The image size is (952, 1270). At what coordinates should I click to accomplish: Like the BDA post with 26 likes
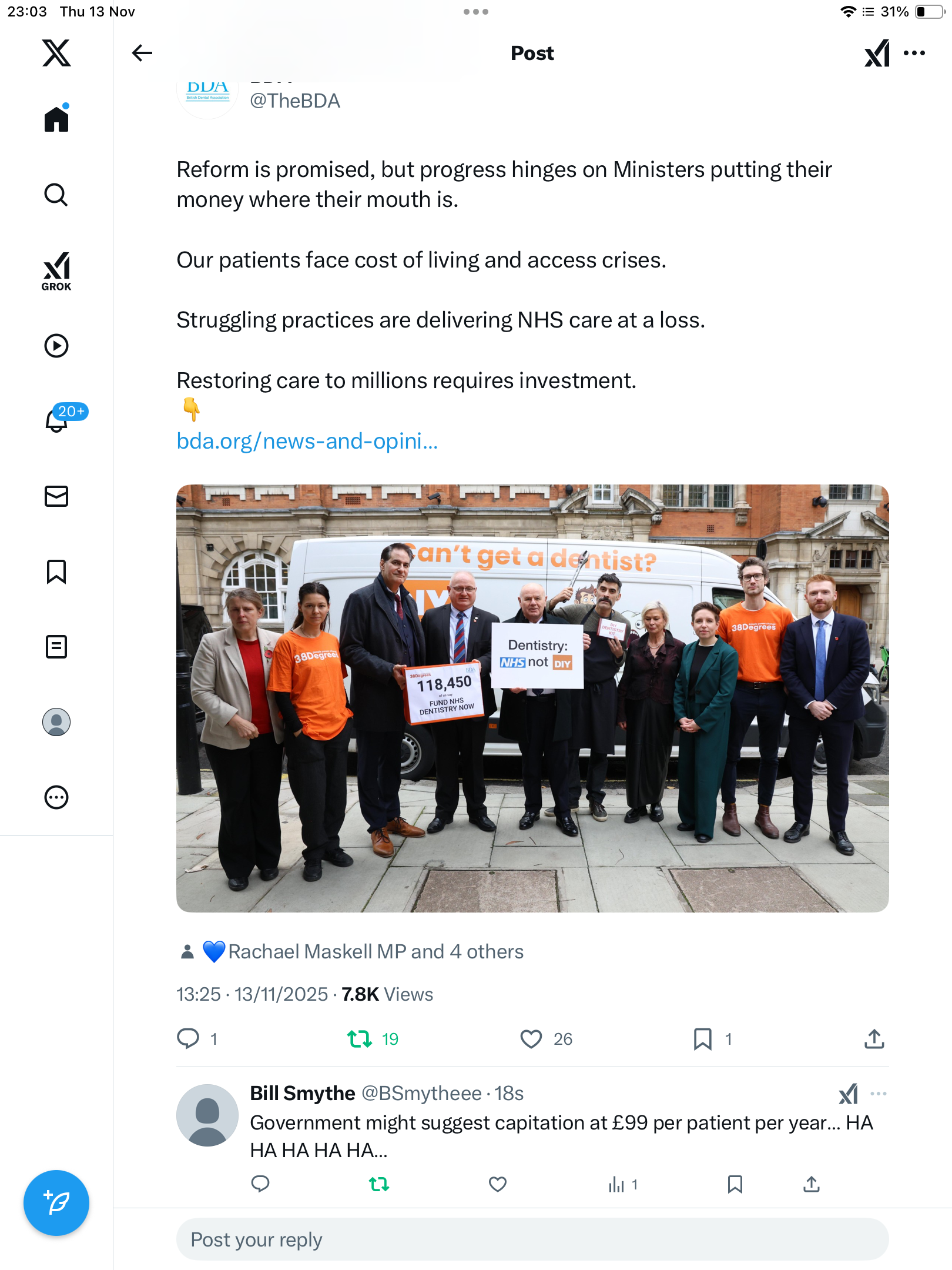[531, 1039]
